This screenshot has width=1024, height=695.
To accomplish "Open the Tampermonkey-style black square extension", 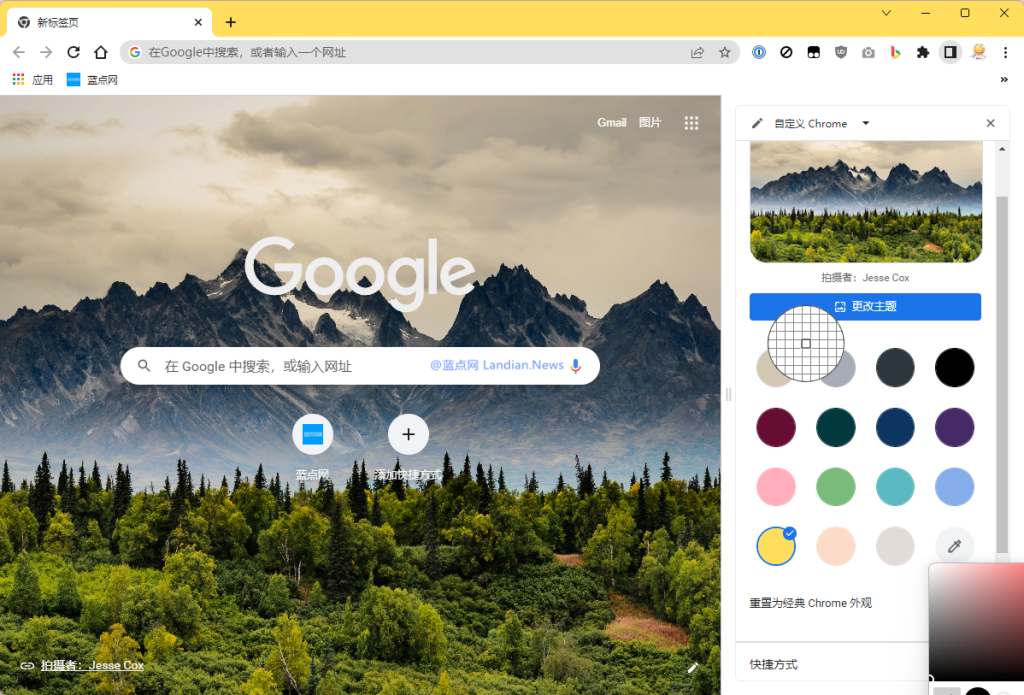I will point(814,52).
